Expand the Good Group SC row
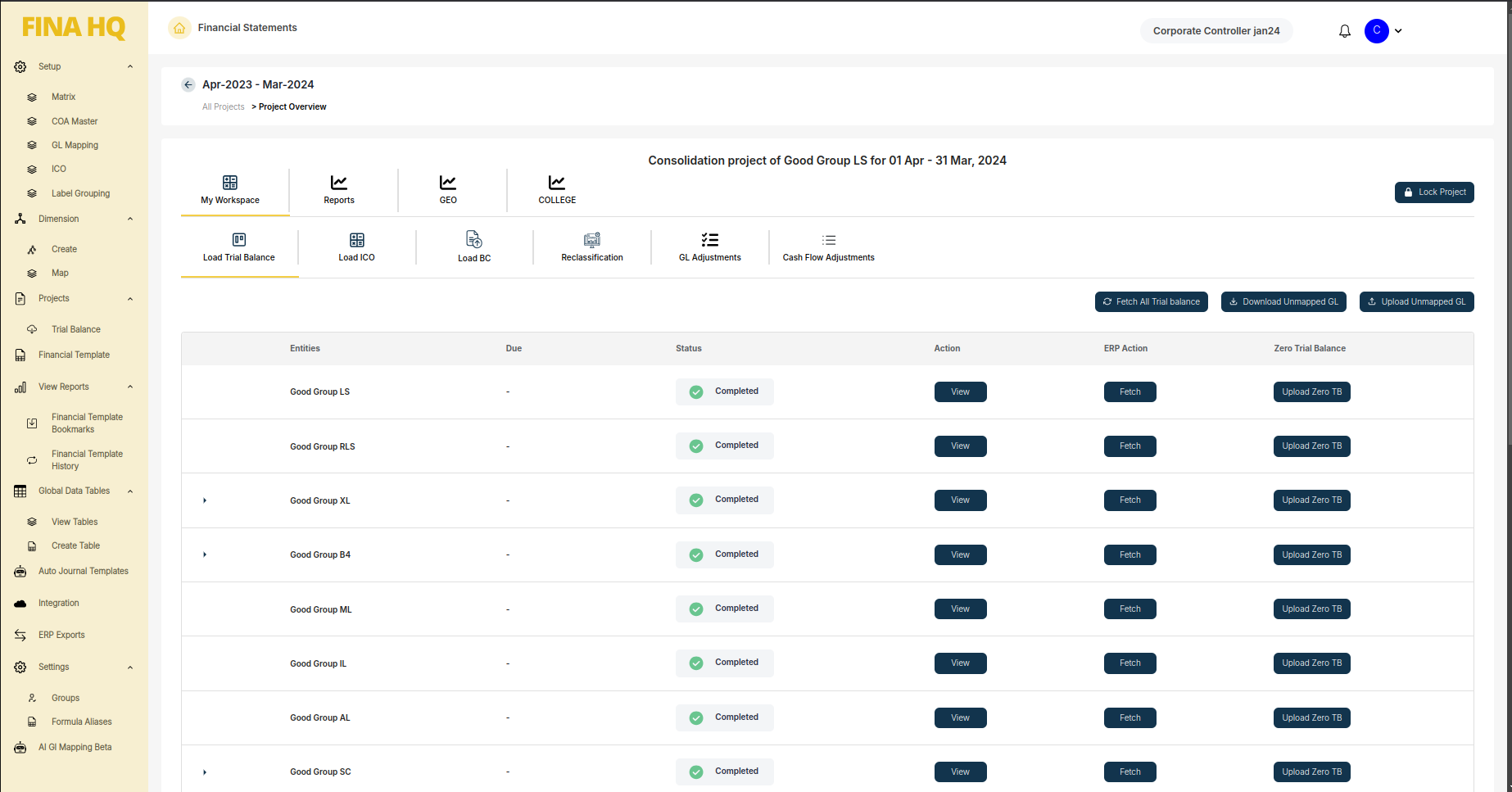Viewport: 1512px width, 792px height. (205, 772)
